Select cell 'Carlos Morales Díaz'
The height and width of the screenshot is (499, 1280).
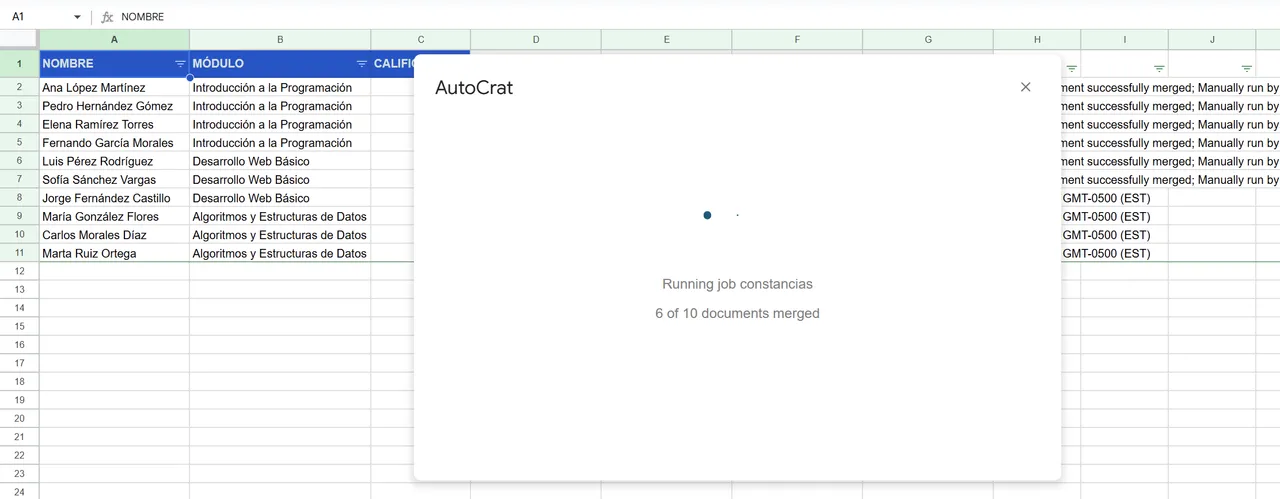(x=114, y=235)
